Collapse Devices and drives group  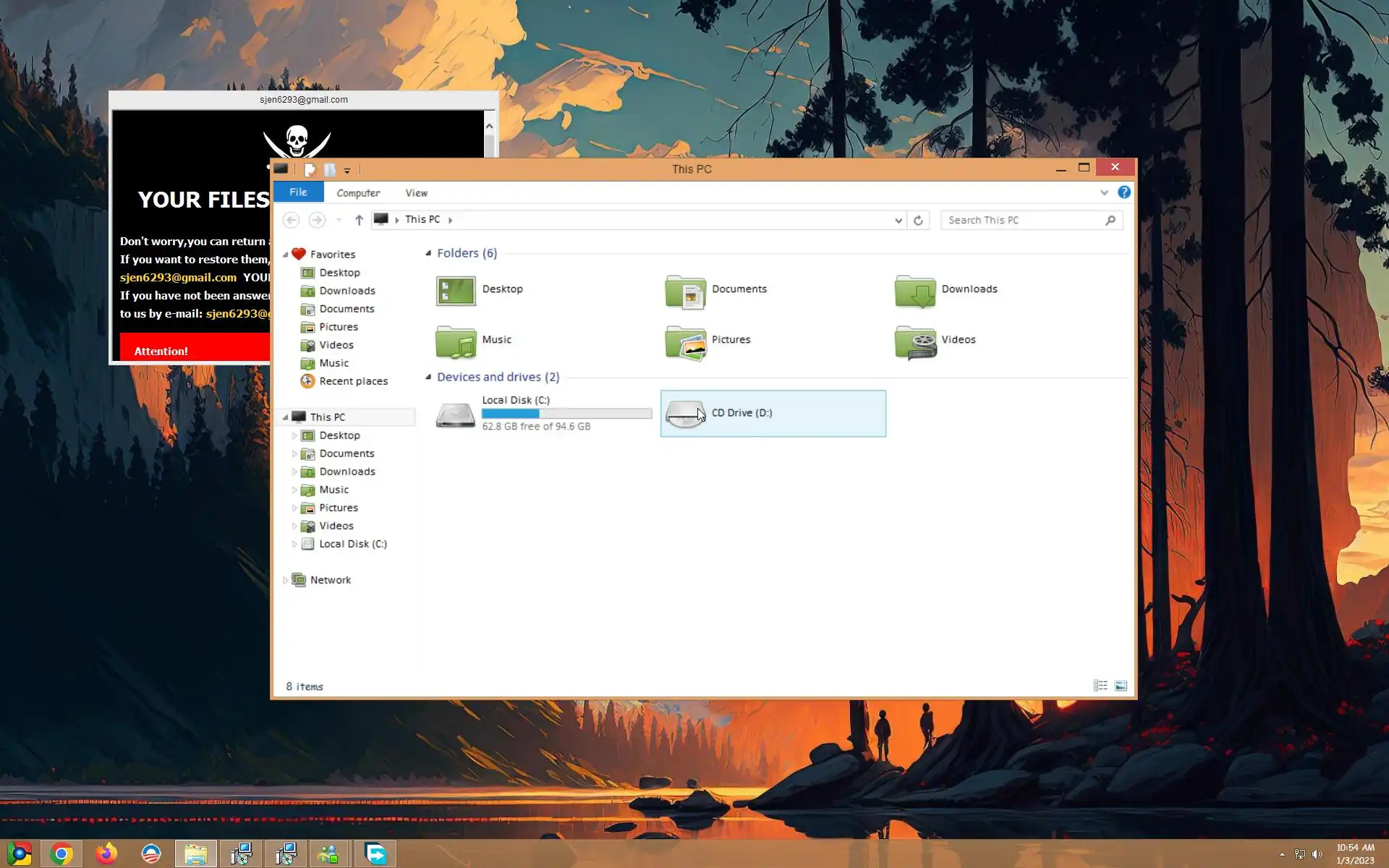(428, 377)
